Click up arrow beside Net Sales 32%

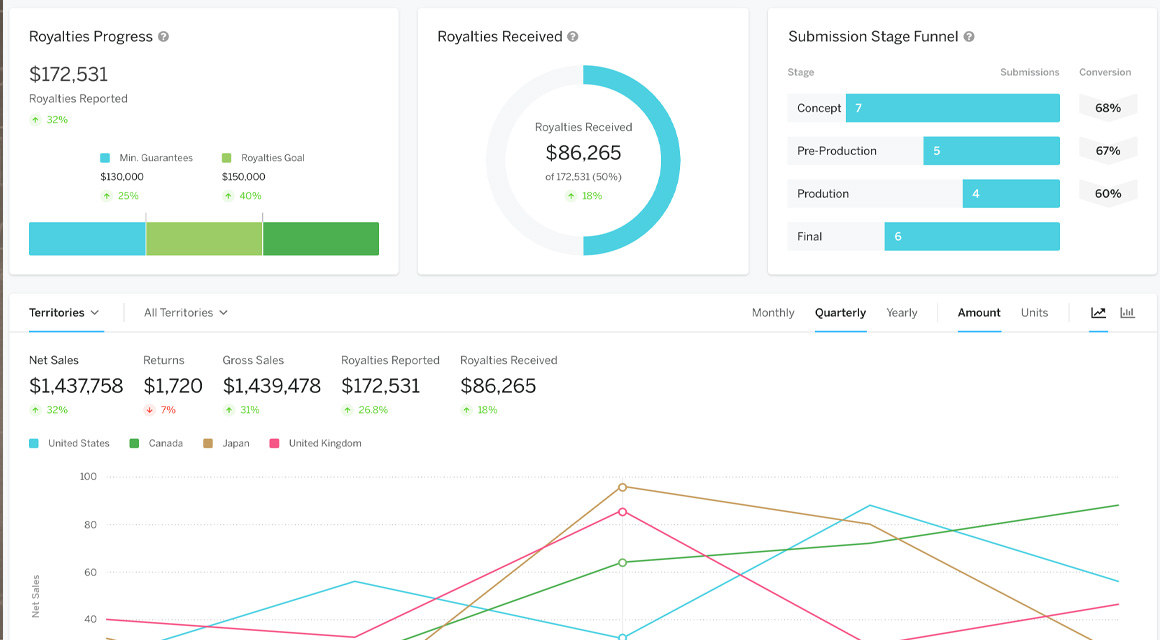[35, 410]
